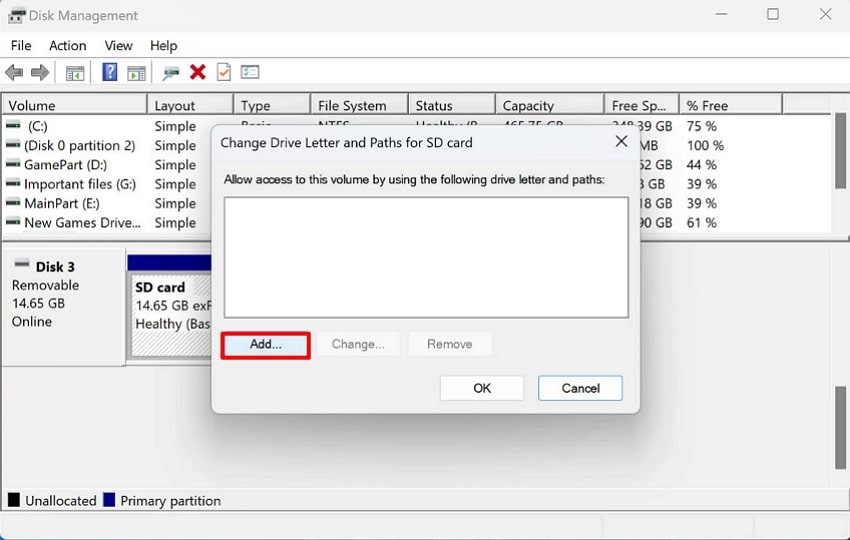Sort by the File System column header
The height and width of the screenshot is (540, 850).
point(359,105)
